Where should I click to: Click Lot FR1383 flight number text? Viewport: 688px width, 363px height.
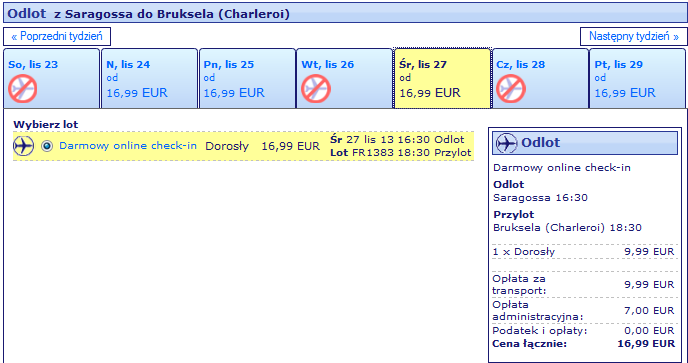[362, 153]
